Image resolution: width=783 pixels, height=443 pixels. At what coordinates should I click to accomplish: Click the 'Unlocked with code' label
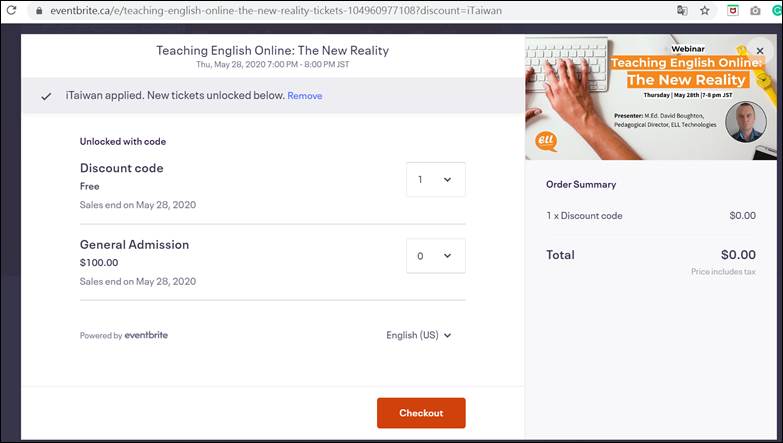(123, 141)
